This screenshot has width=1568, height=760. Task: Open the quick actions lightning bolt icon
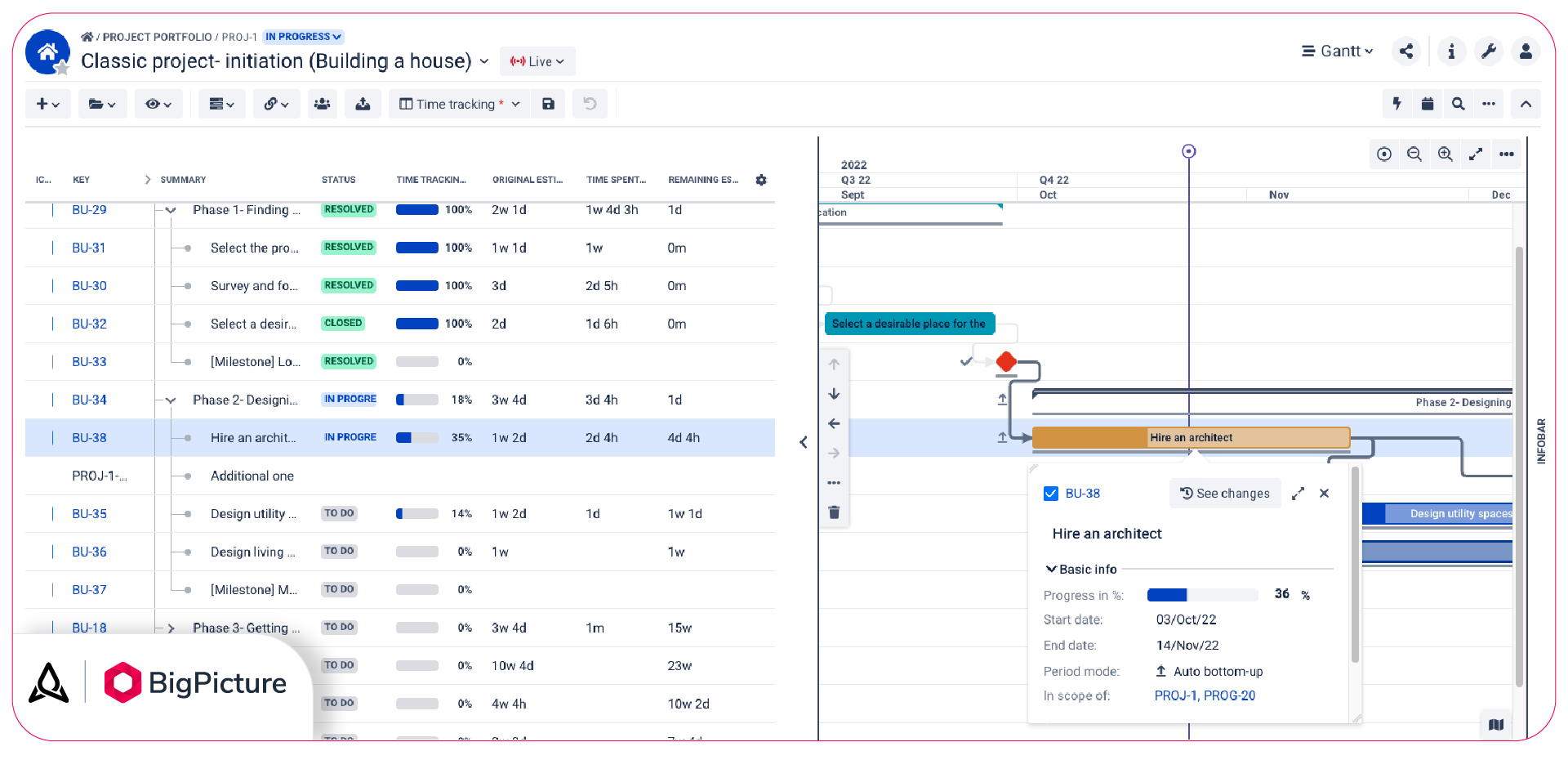click(1397, 104)
